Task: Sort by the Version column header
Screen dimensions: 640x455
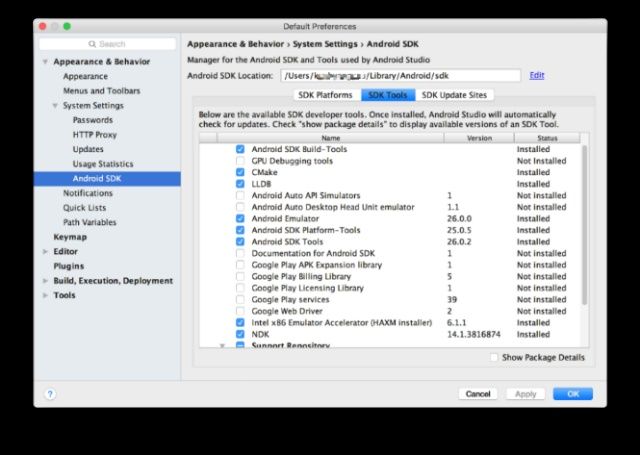Action: (479, 138)
